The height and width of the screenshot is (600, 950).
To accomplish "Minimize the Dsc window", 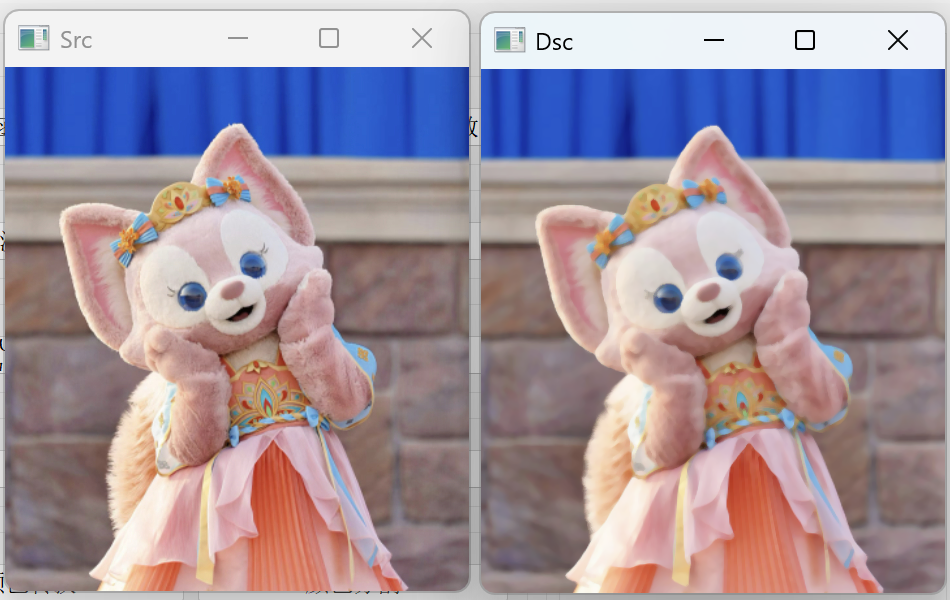I will 714,41.
